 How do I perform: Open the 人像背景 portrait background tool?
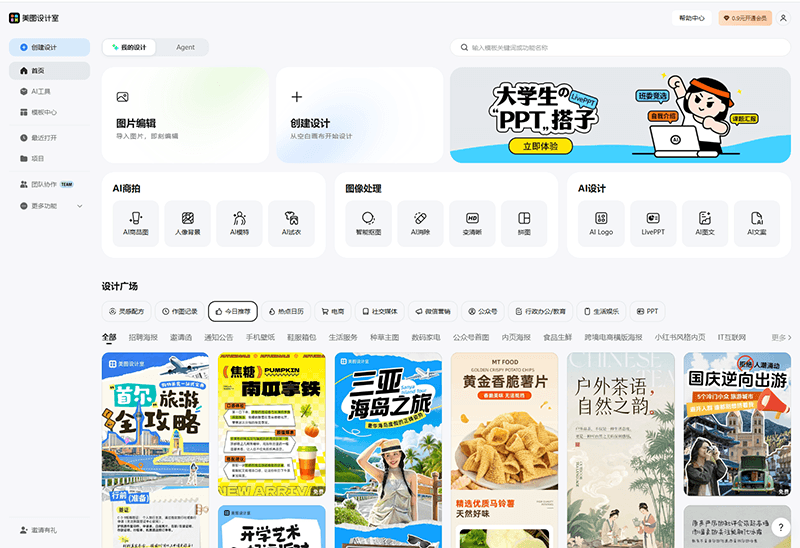[188, 223]
